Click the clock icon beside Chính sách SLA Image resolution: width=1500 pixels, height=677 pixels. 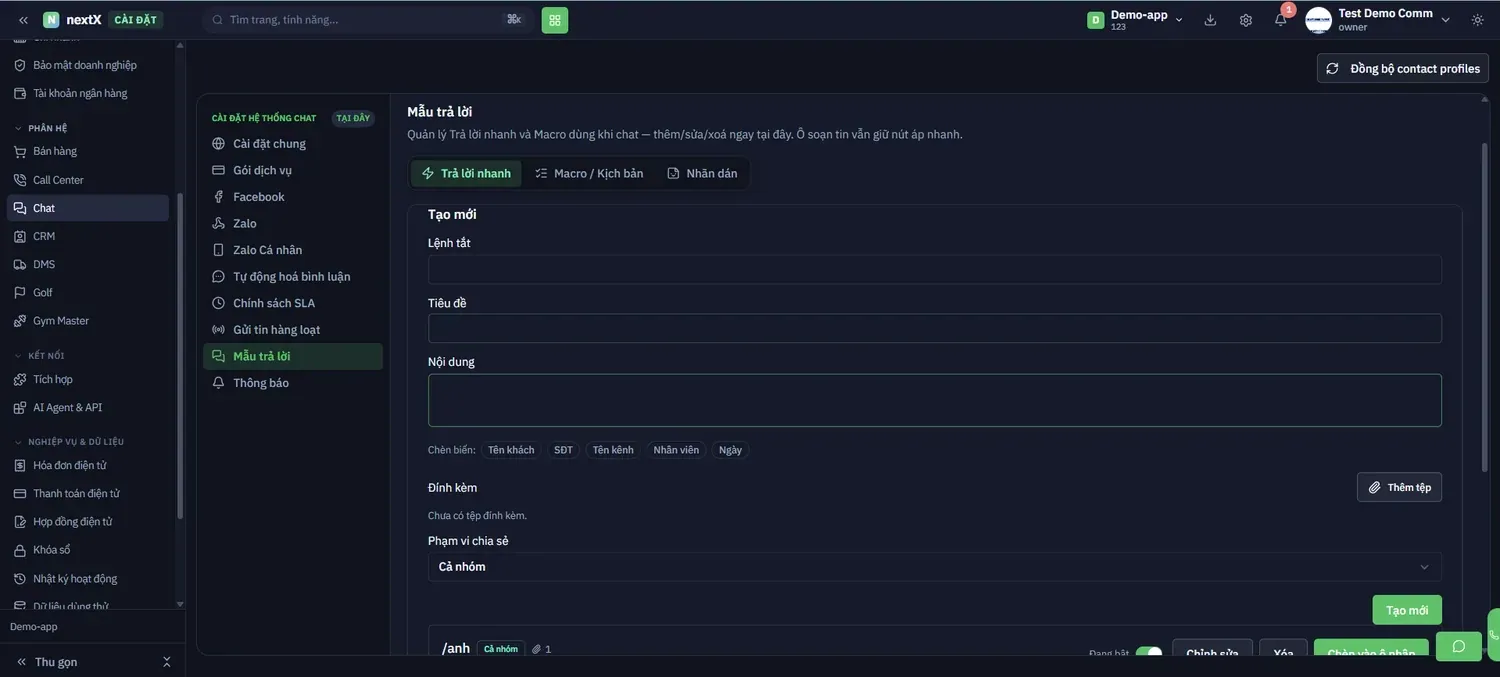coord(218,303)
